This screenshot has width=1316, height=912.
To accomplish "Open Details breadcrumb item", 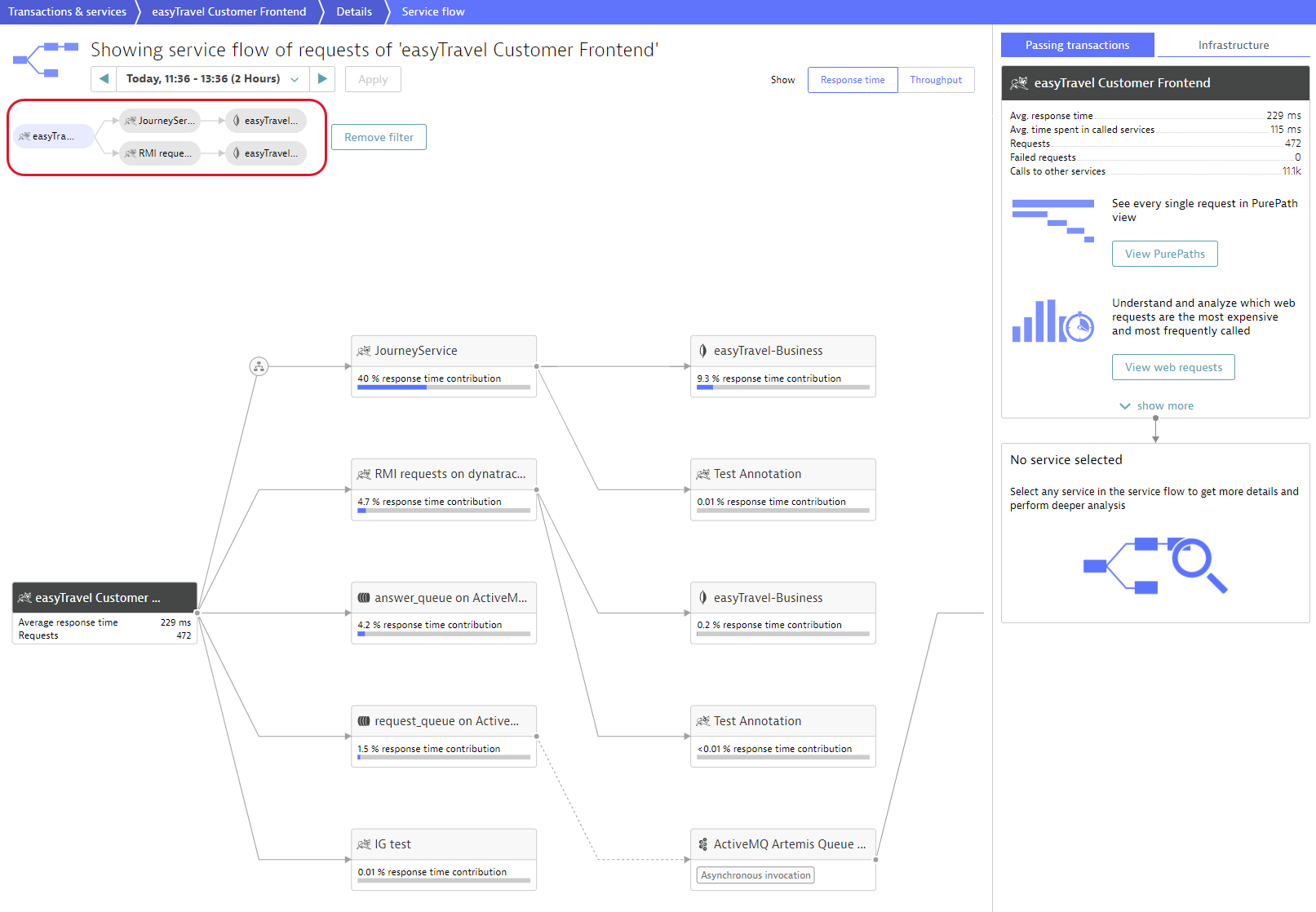I will point(354,11).
